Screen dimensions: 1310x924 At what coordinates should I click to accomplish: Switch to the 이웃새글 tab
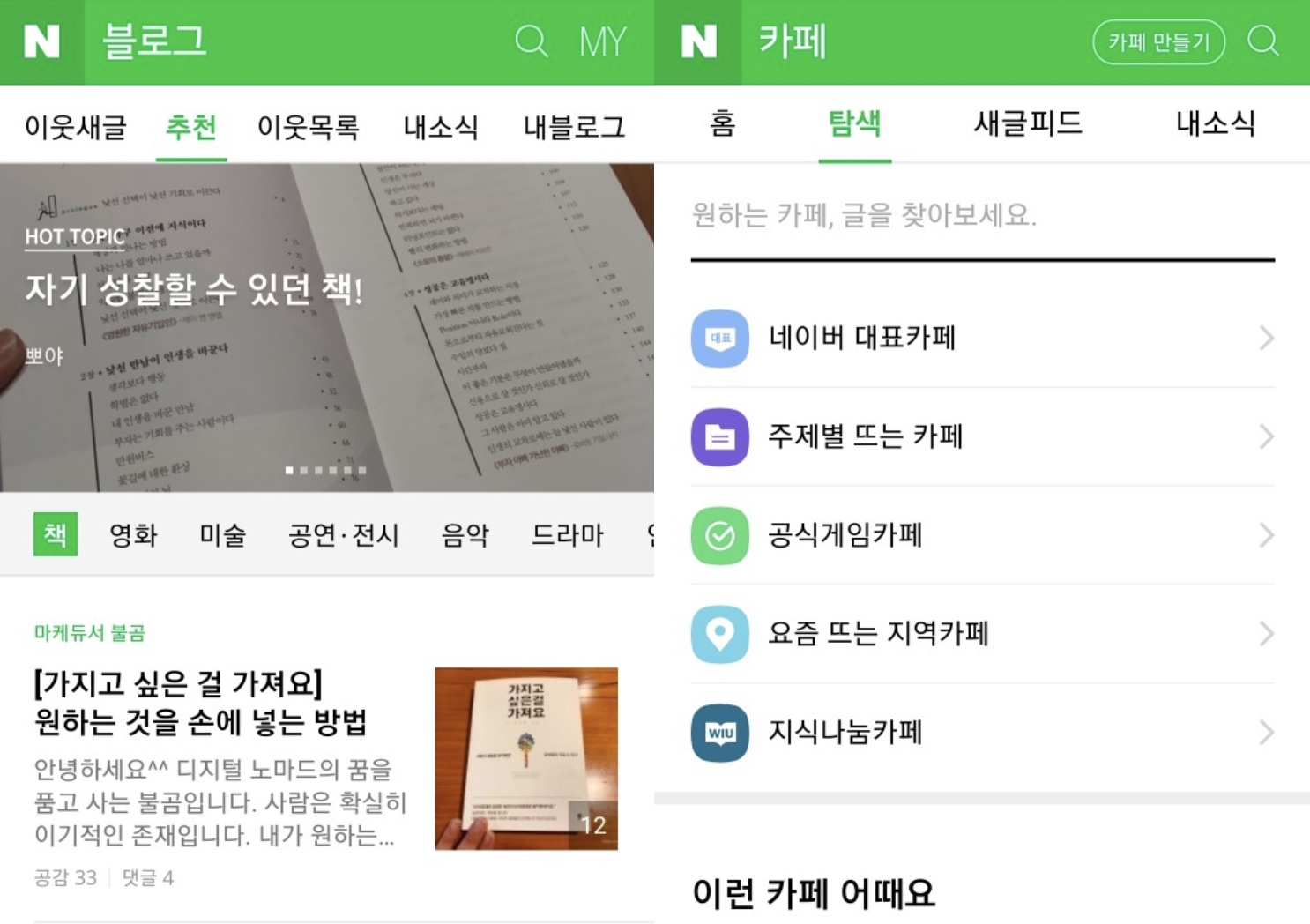click(x=76, y=127)
